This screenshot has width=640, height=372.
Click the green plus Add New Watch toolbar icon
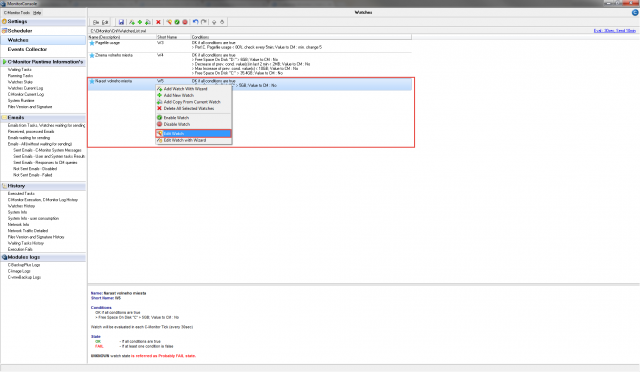140,22
